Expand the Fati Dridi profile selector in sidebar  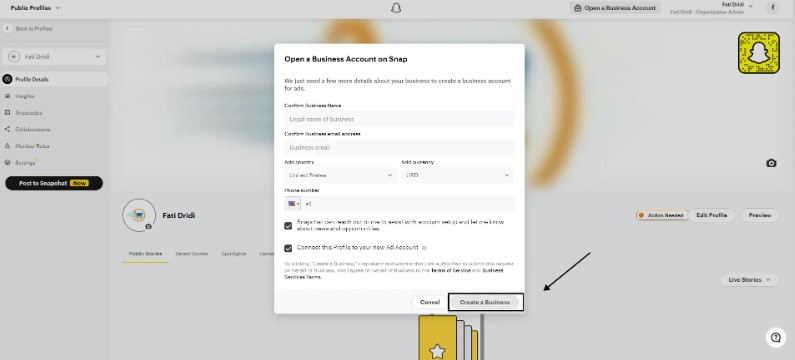click(x=54, y=56)
